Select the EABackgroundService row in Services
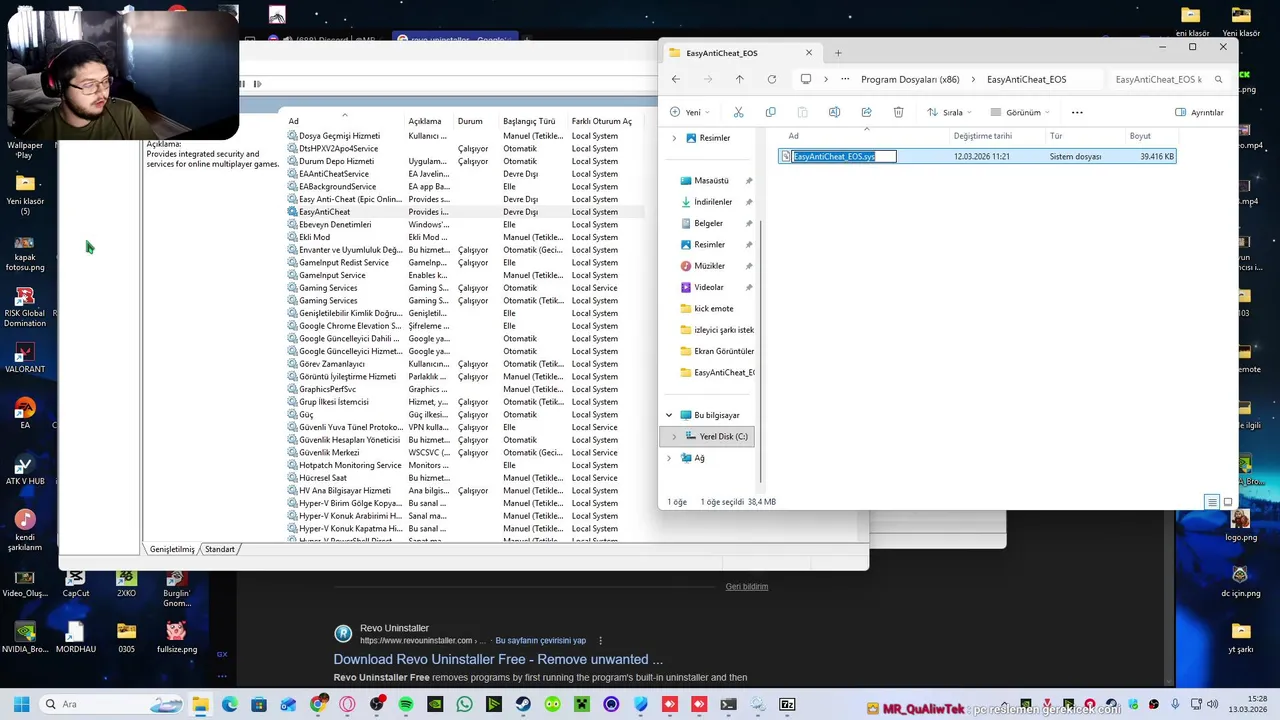1280x720 pixels. 464,186
